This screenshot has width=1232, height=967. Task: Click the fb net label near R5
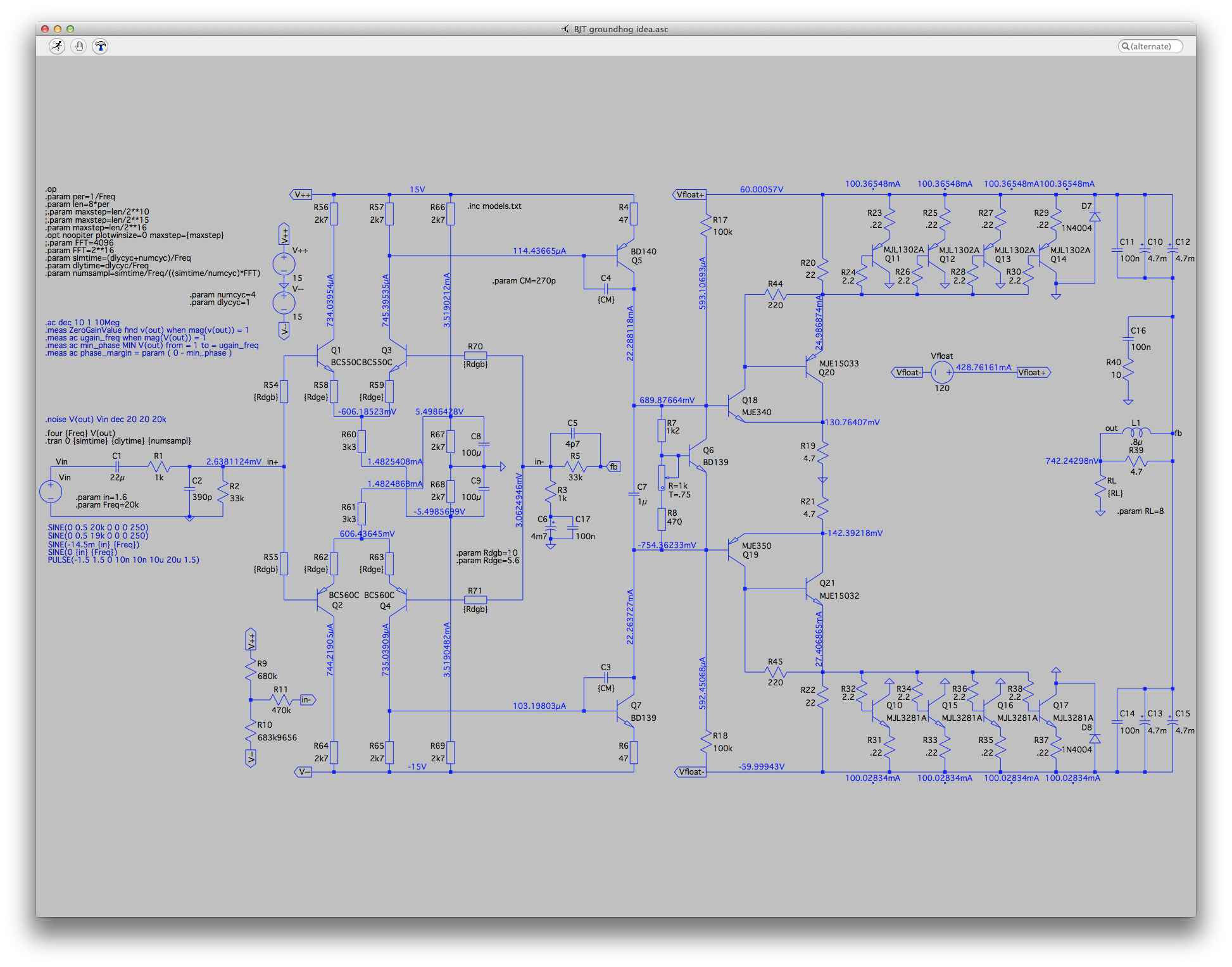coord(613,466)
